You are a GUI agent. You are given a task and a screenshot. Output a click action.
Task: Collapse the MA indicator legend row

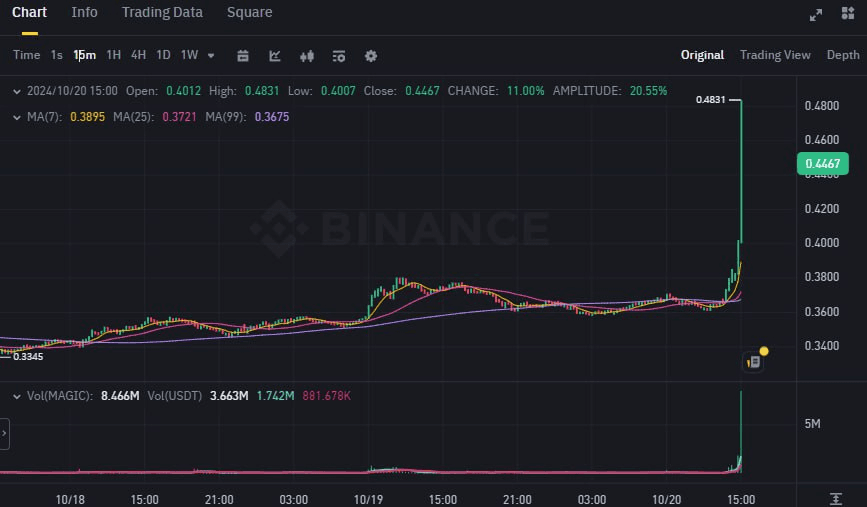click(16, 117)
